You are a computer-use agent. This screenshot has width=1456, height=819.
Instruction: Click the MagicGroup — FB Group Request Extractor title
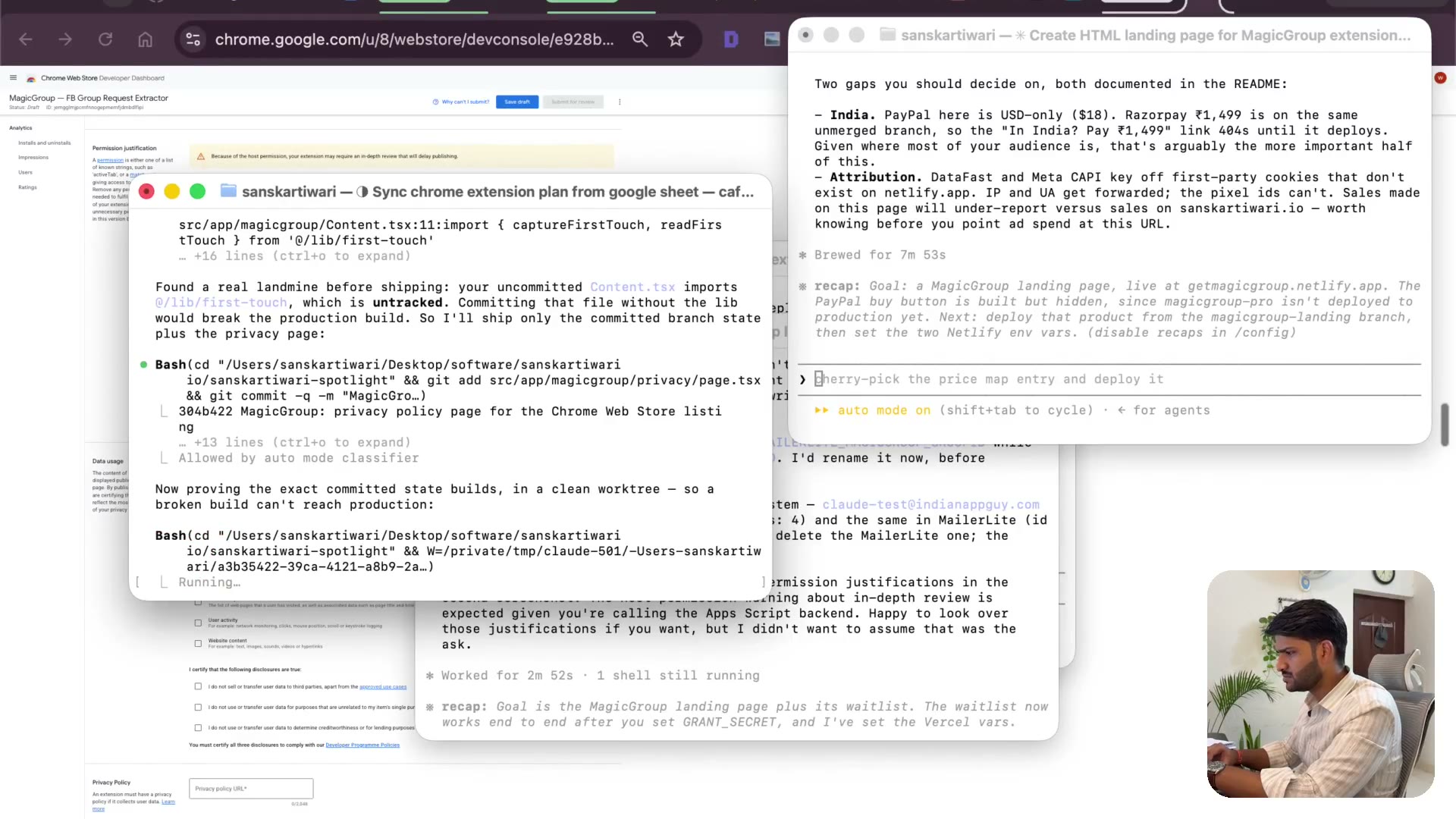coord(89,98)
